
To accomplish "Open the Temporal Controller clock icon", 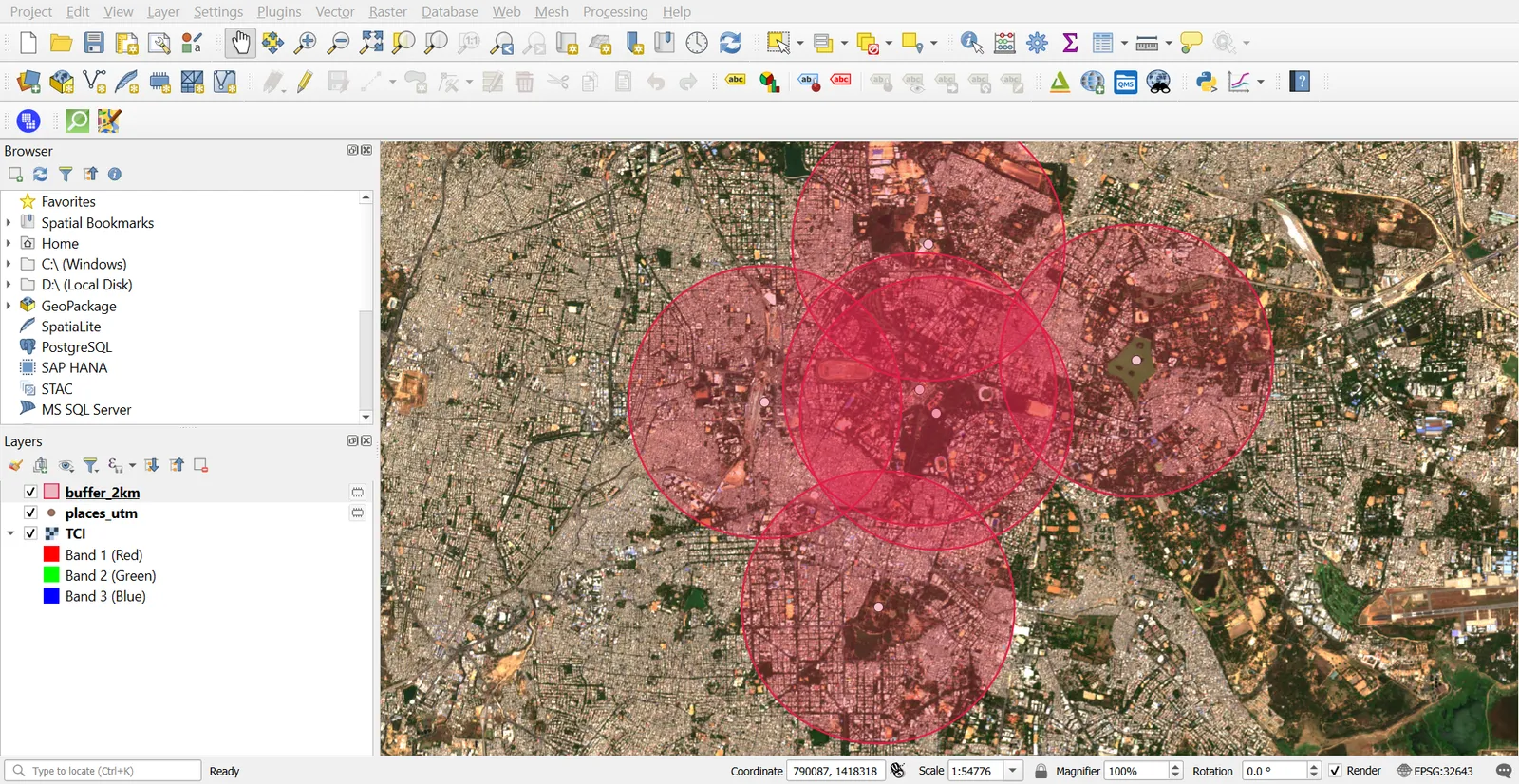I will click(x=697, y=43).
